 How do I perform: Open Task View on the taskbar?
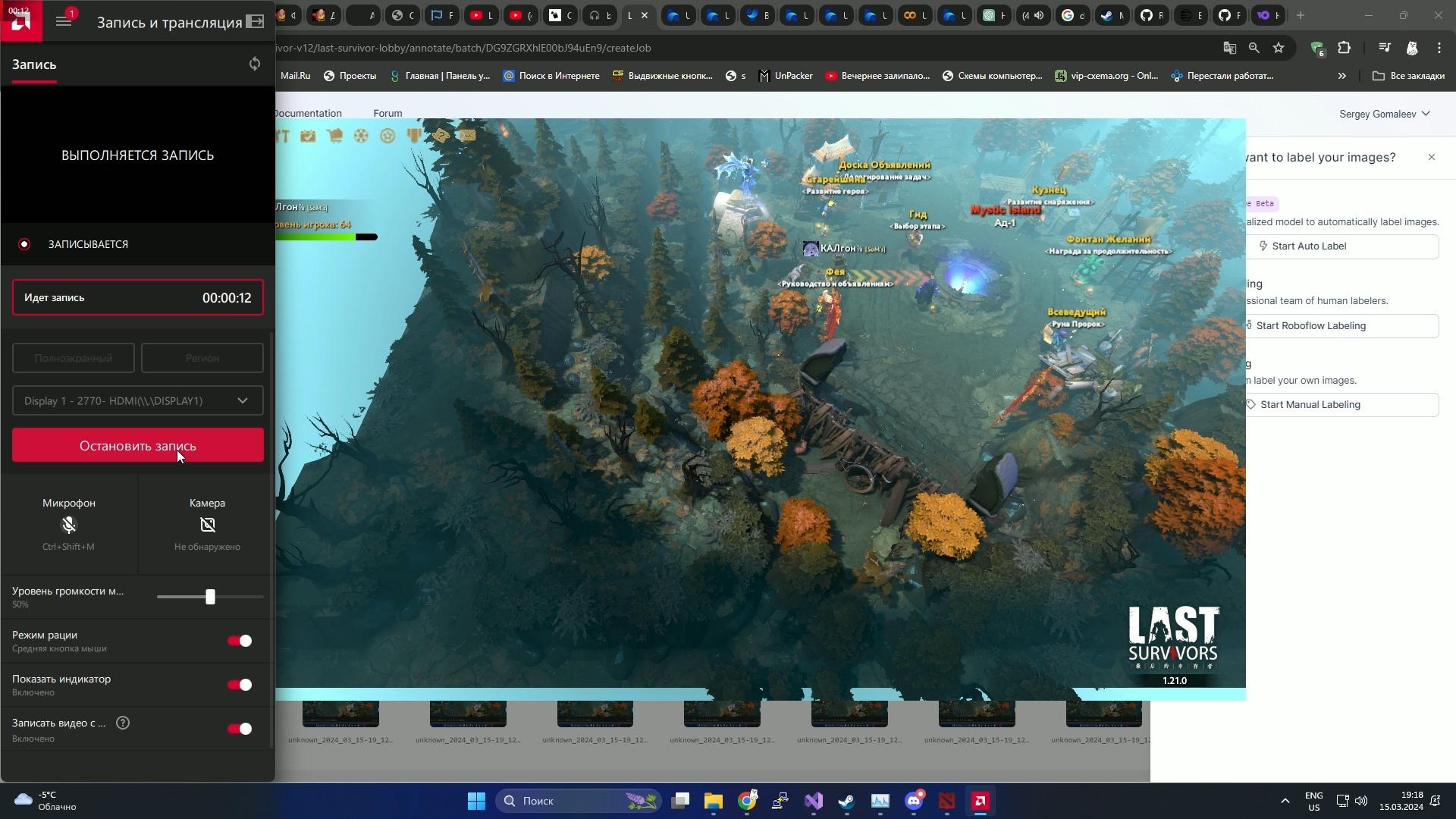(680, 801)
